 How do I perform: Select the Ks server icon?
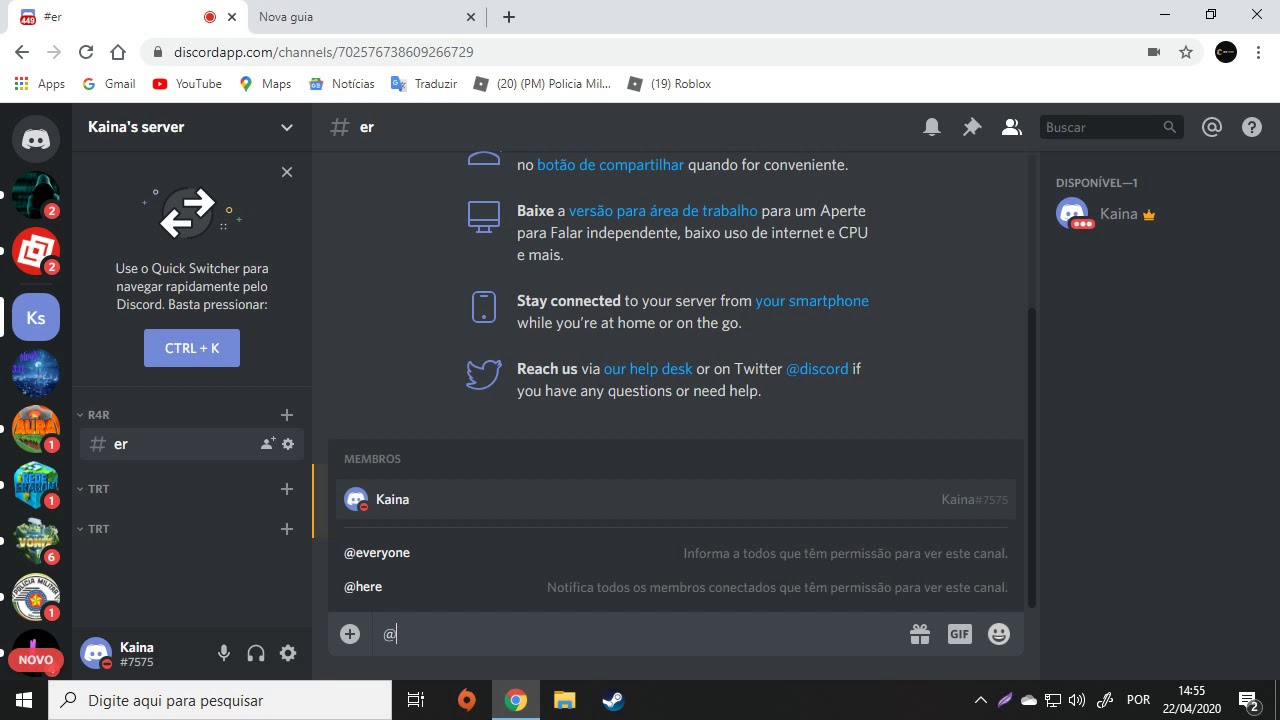(36, 318)
